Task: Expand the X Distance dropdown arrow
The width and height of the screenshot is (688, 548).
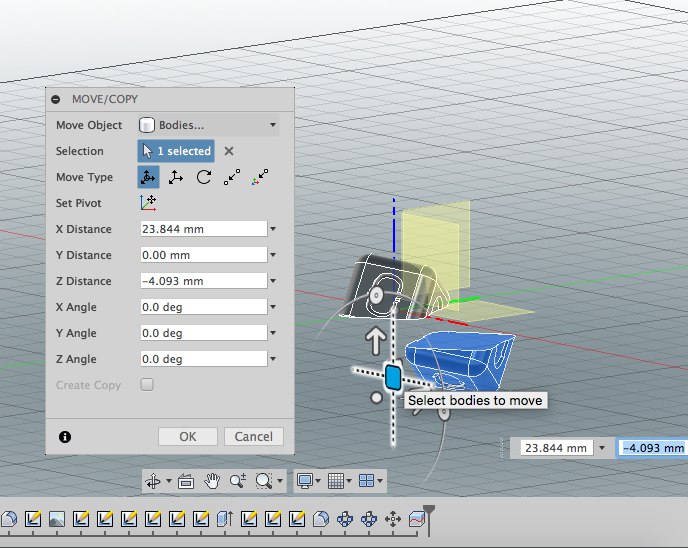Action: pyautogui.click(x=273, y=229)
